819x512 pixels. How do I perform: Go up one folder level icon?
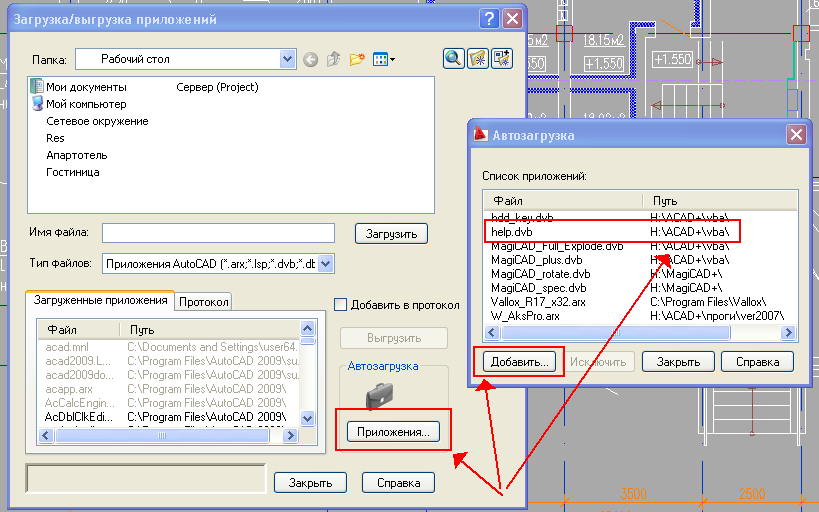(333, 60)
